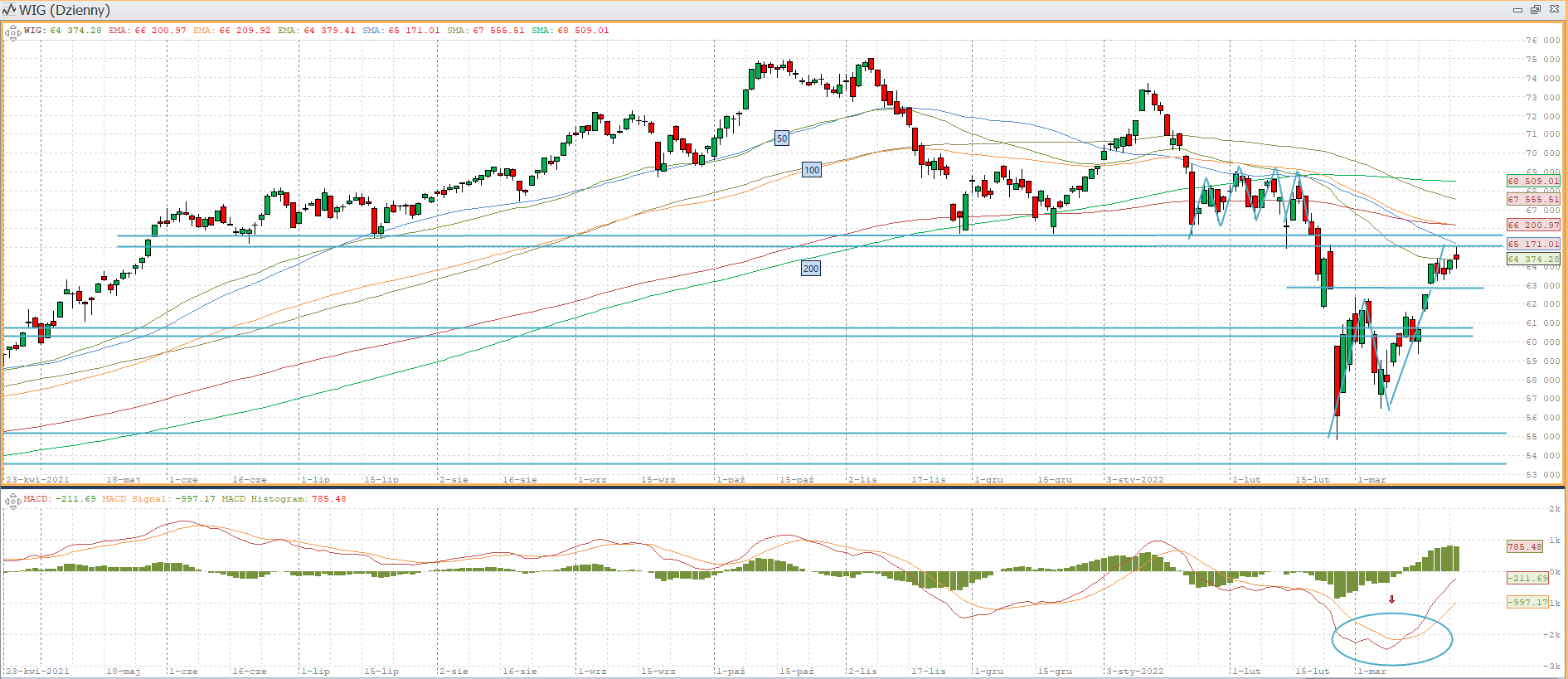Click the 64 374.28 price axis tag
Image resolution: width=1568 pixels, height=679 pixels.
(x=1532, y=259)
